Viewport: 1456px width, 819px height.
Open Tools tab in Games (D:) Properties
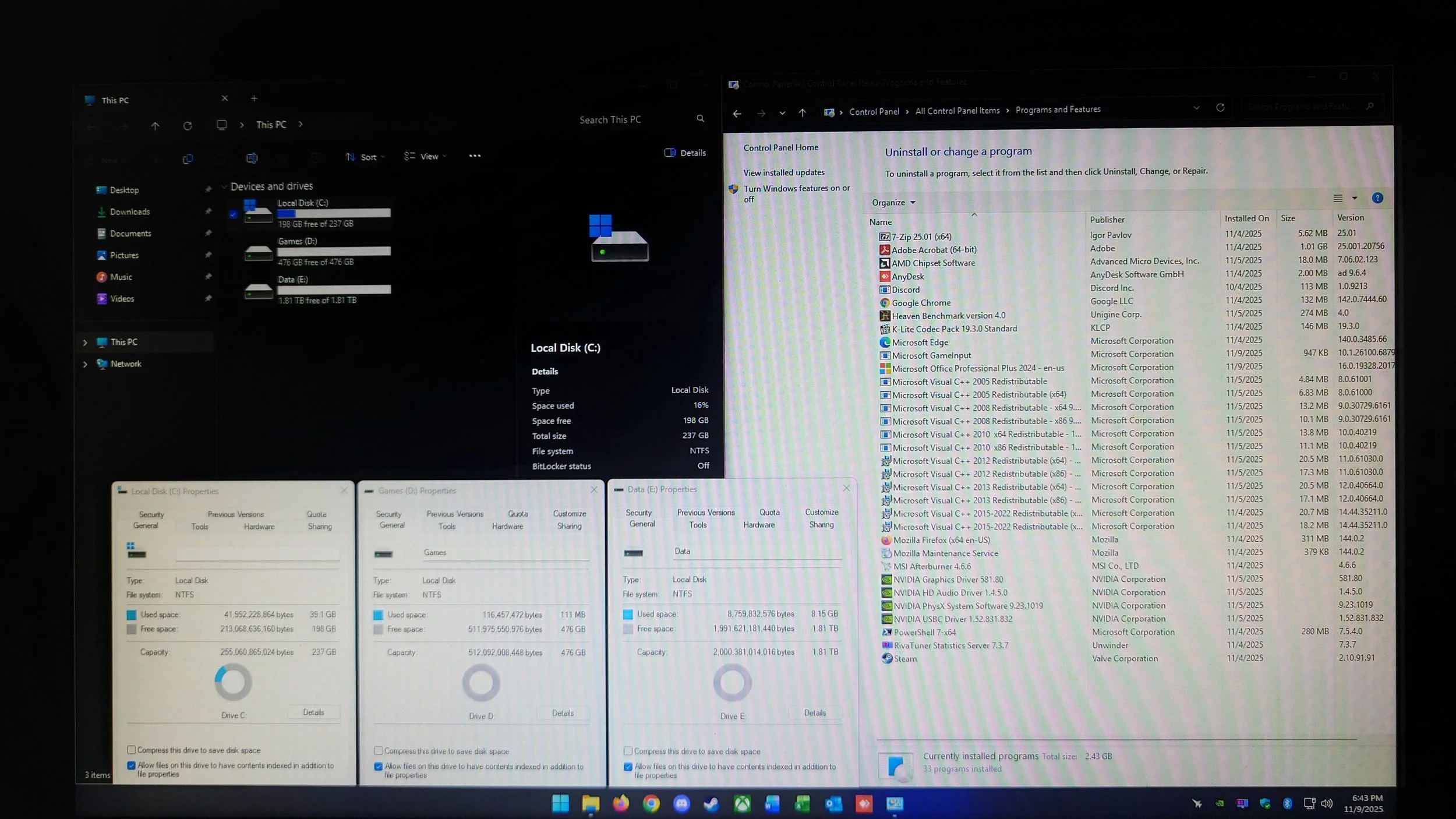(447, 527)
